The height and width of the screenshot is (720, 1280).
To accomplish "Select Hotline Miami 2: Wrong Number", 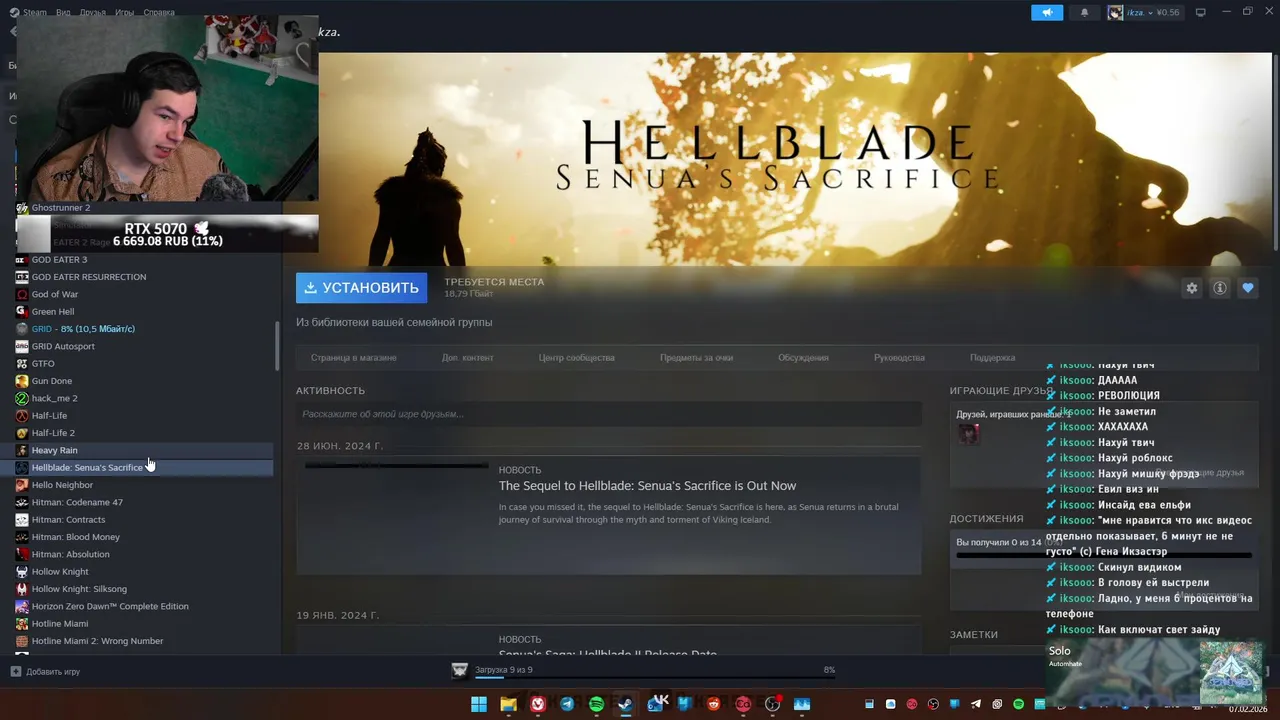I will [97, 641].
